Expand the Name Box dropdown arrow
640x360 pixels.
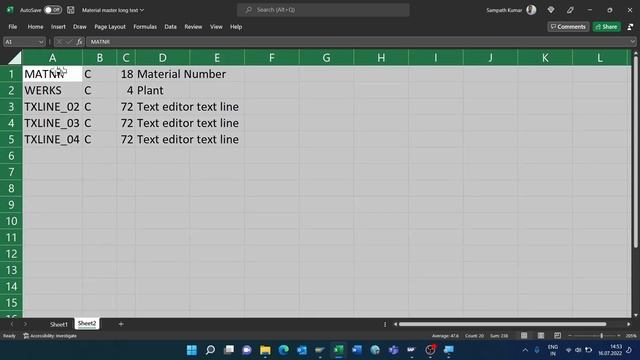[41, 42]
